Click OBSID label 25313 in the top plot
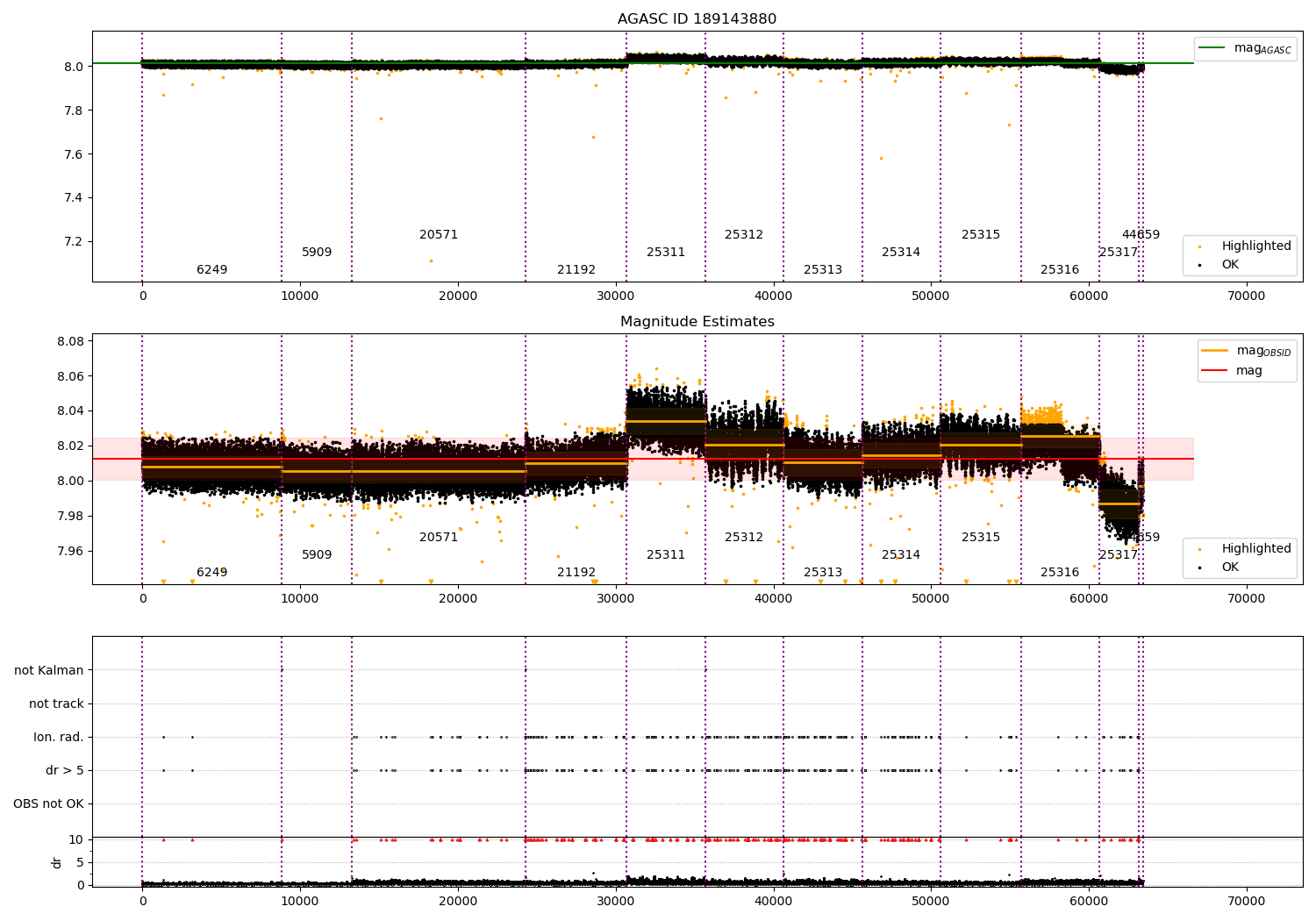 (823, 270)
